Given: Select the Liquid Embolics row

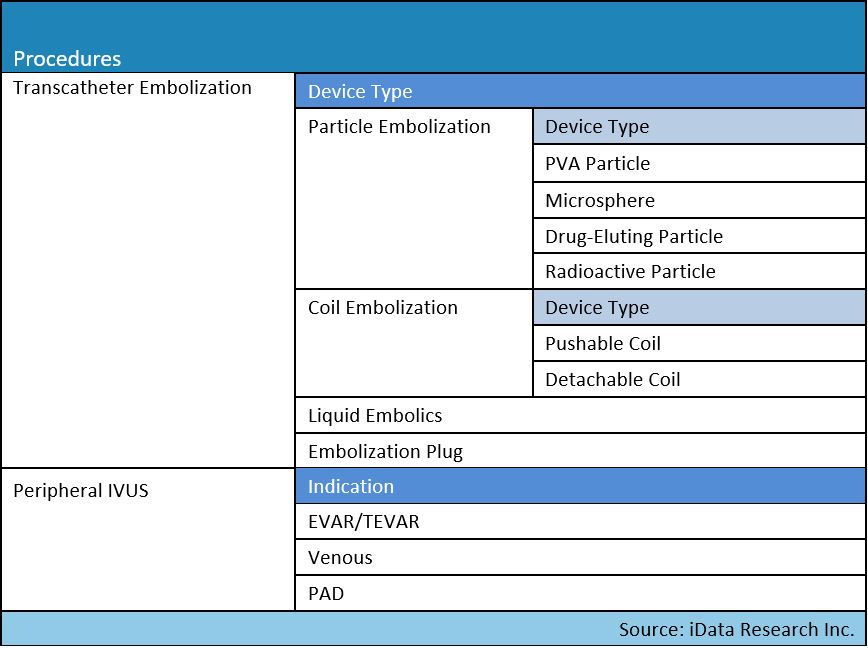Looking at the screenshot, I should (x=580, y=416).
